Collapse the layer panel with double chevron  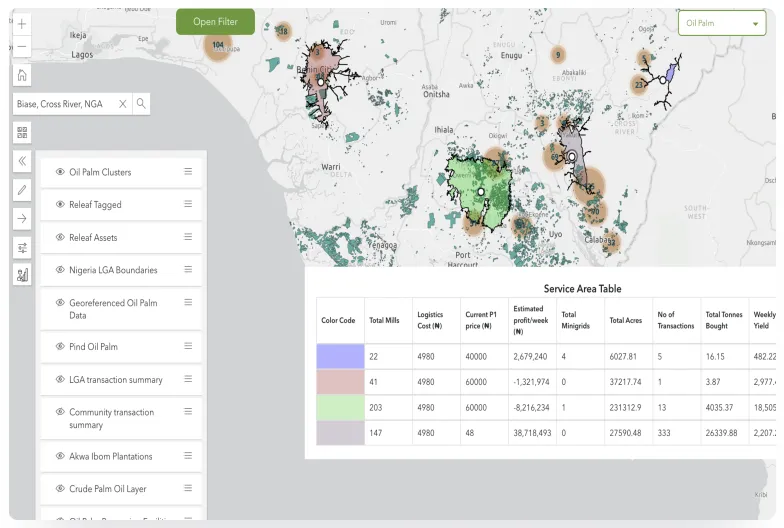22,161
